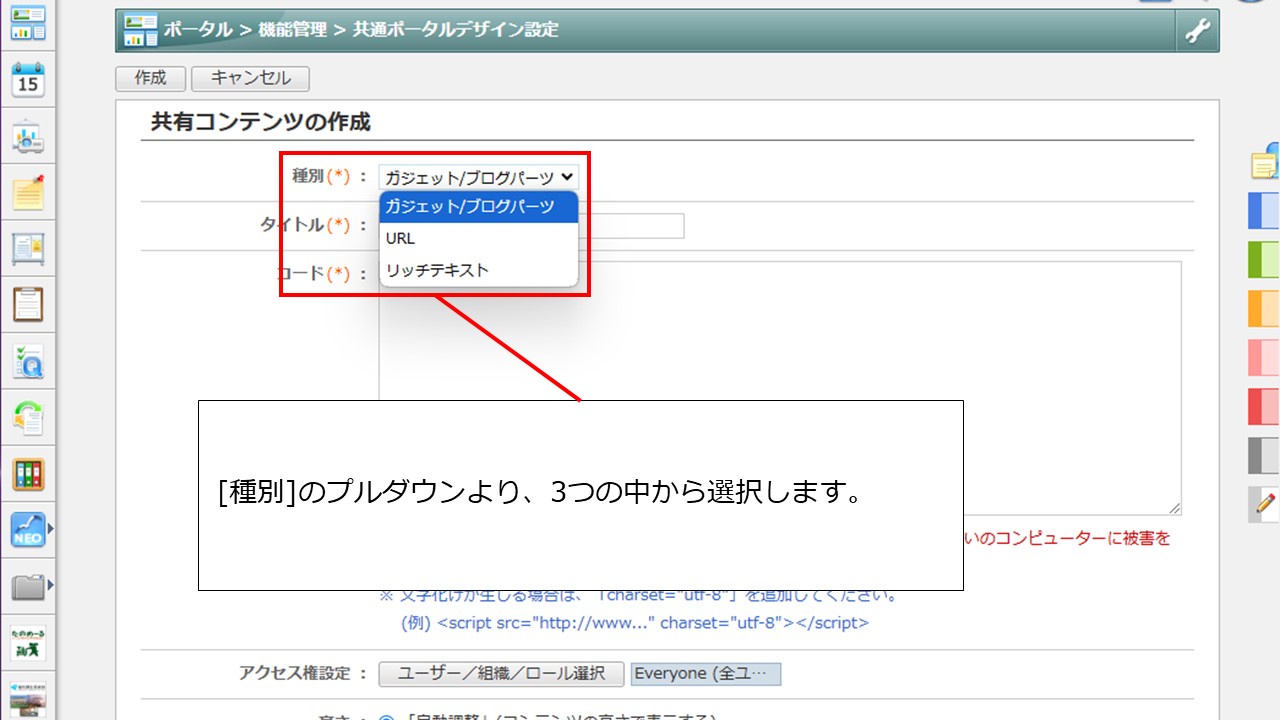Pick the green sticky color swatch
This screenshot has width=1280, height=720.
click(x=1264, y=260)
